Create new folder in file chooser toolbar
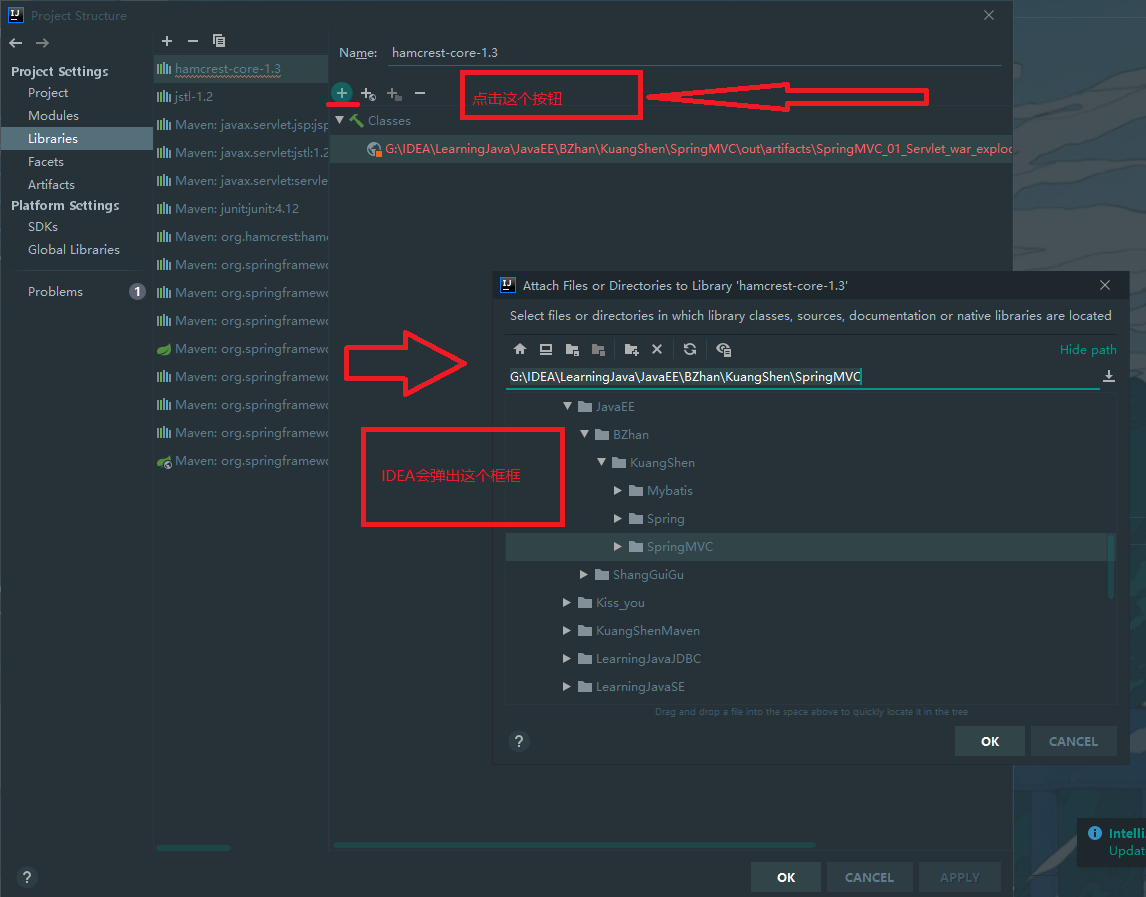Image resolution: width=1146 pixels, height=897 pixels. pos(631,349)
